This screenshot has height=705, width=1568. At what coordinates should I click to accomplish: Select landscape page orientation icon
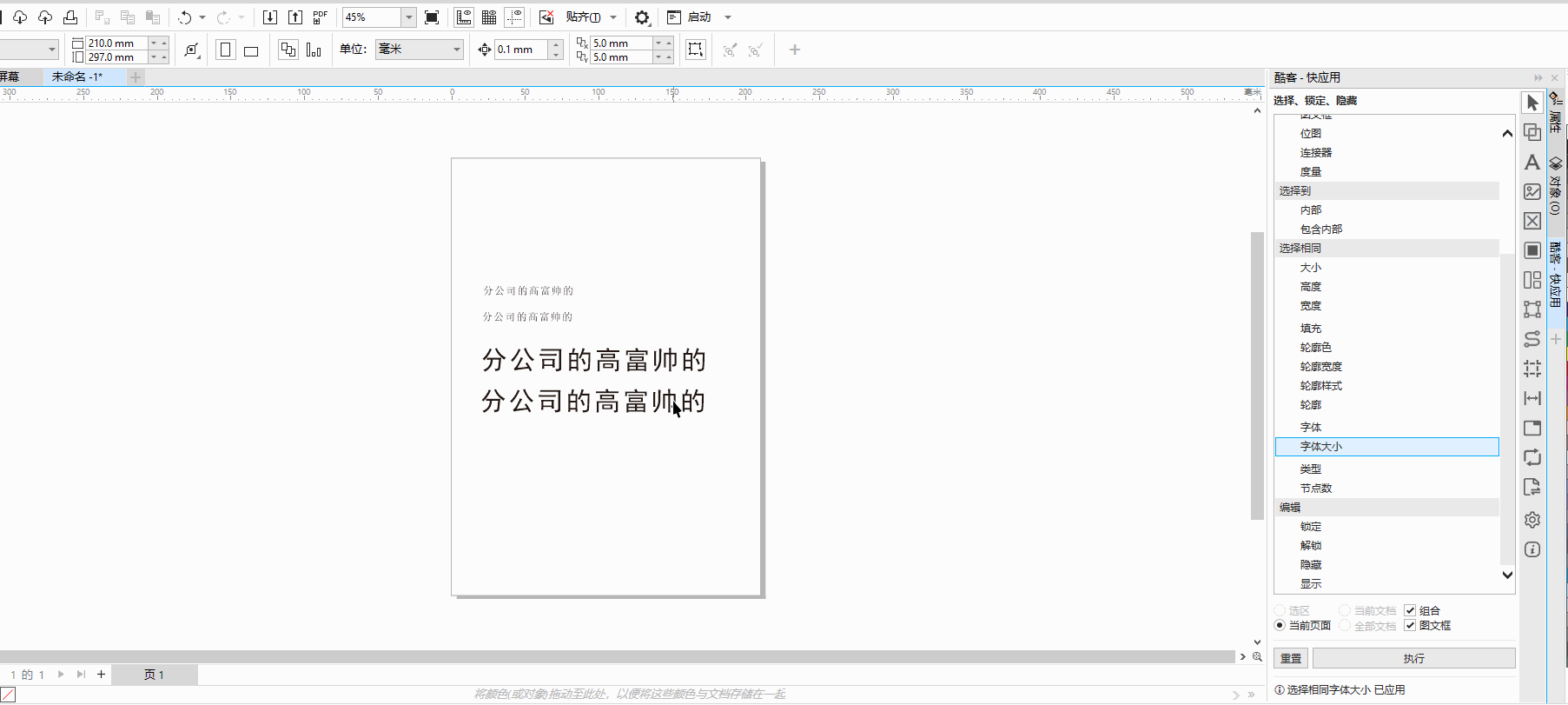point(251,50)
